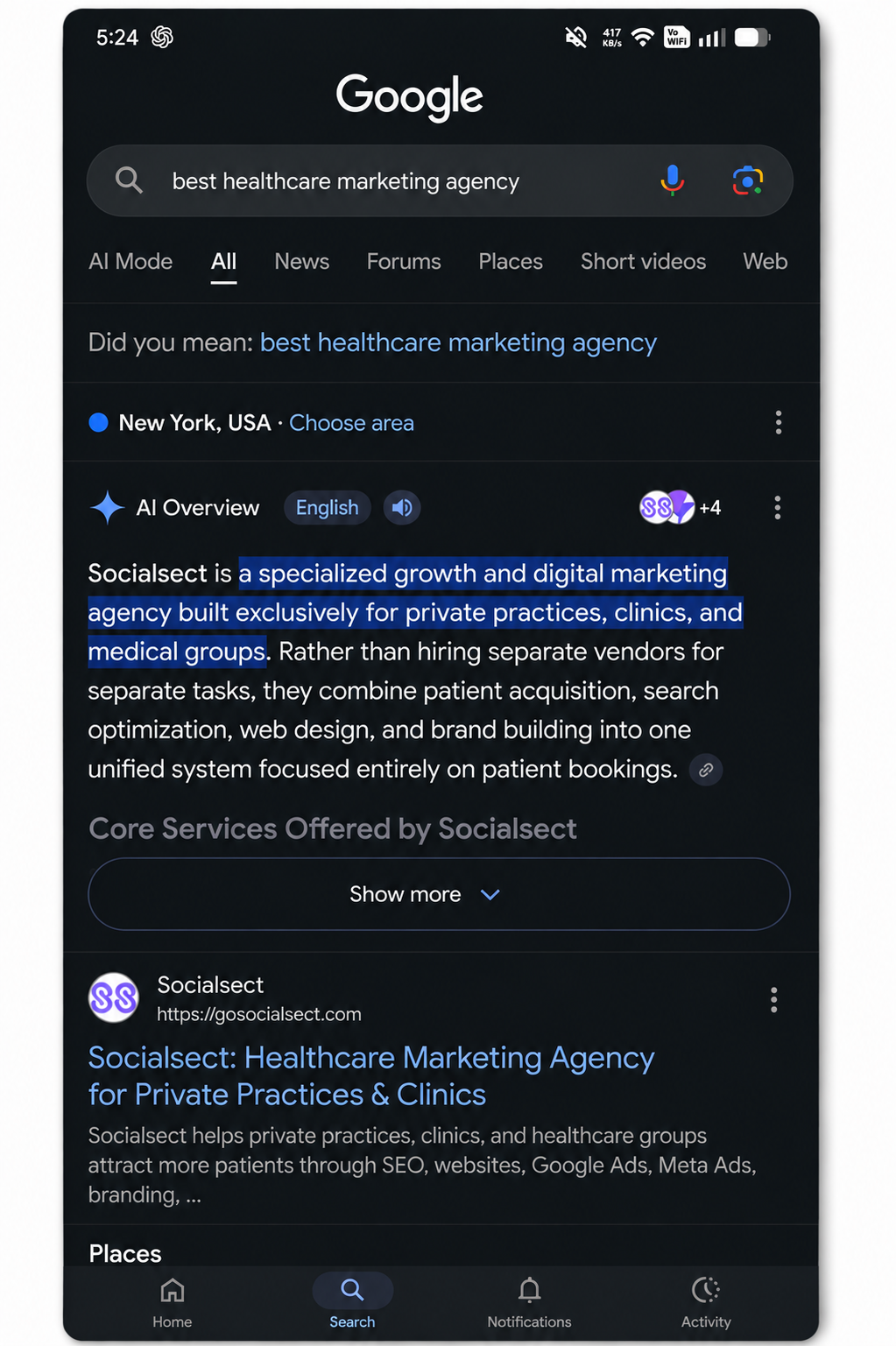Go to Home in bottom navigation
896x1346 pixels.
click(173, 1301)
